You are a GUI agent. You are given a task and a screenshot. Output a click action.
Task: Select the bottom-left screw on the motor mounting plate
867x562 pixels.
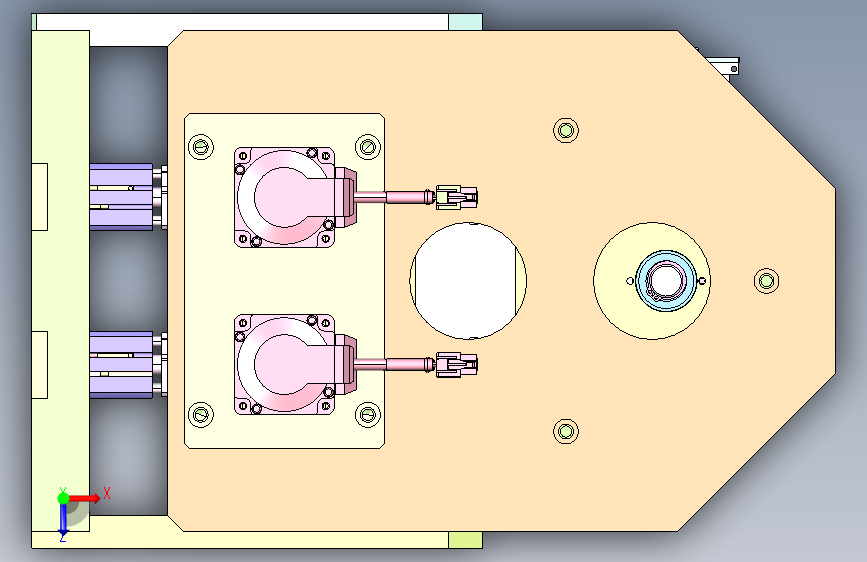point(201,414)
